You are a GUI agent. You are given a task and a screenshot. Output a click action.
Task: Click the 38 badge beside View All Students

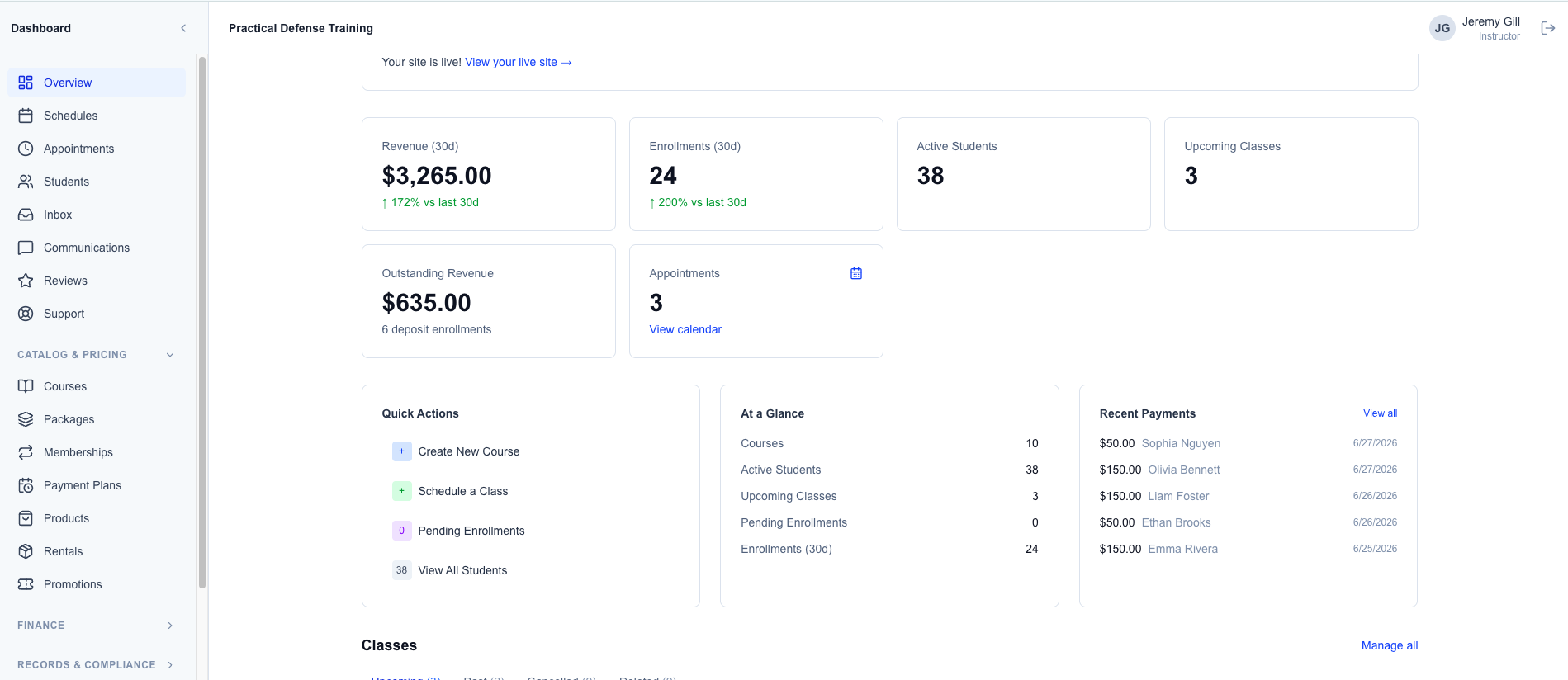402,570
